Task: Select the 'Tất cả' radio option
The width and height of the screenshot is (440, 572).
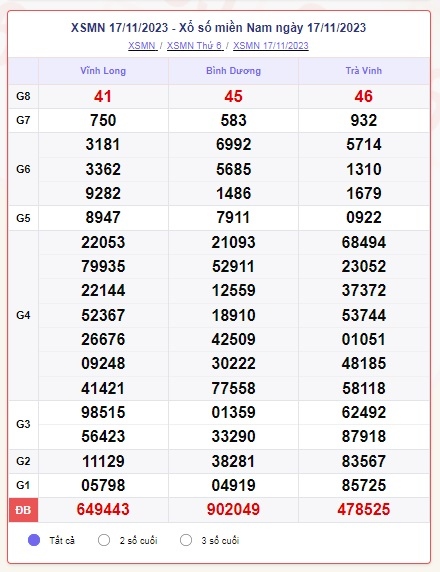Action: click(34, 540)
